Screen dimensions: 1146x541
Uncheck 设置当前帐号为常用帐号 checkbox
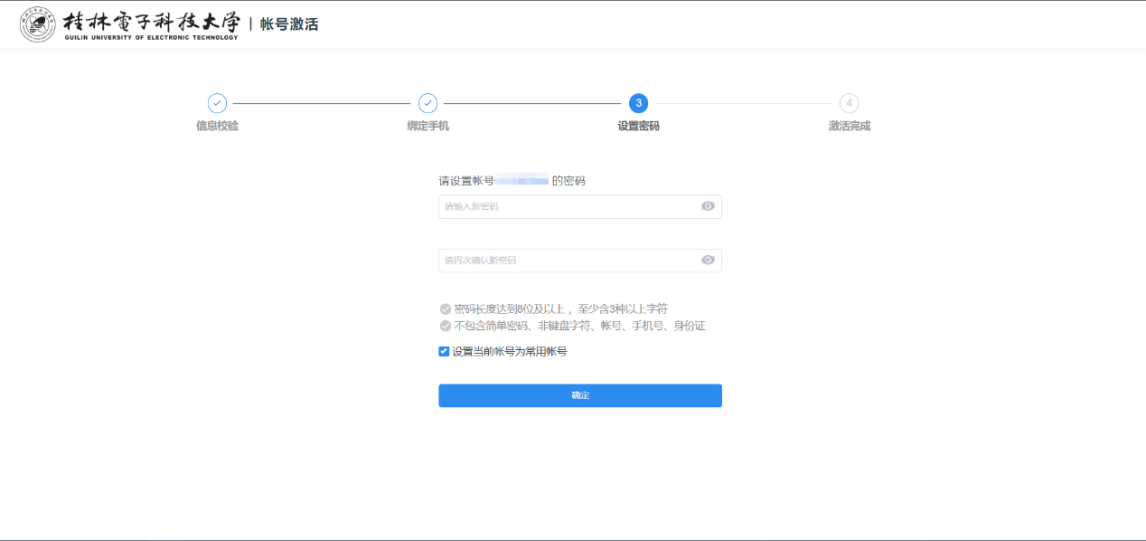(x=444, y=351)
